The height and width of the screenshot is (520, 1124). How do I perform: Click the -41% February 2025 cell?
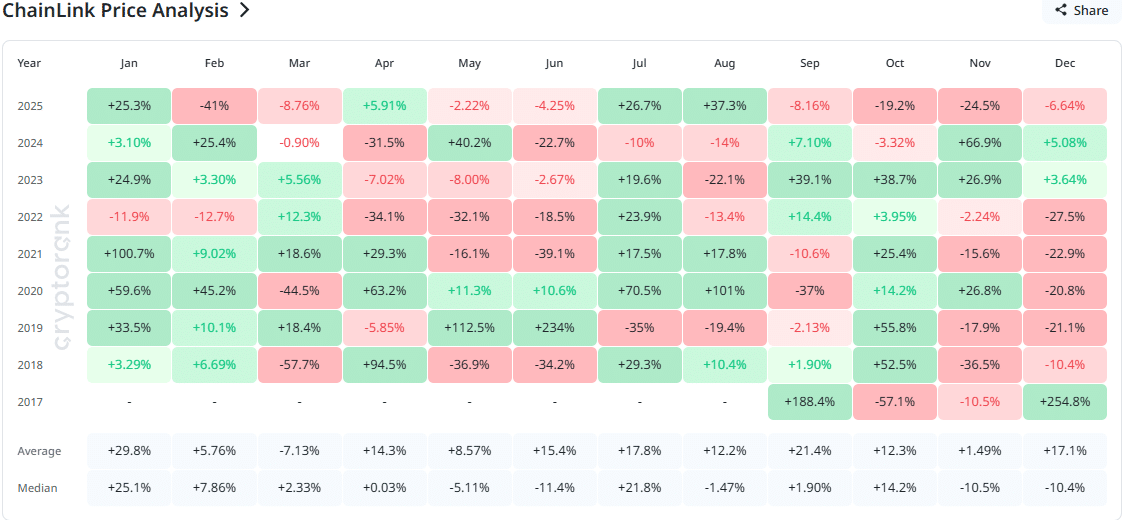click(x=214, y=106)
